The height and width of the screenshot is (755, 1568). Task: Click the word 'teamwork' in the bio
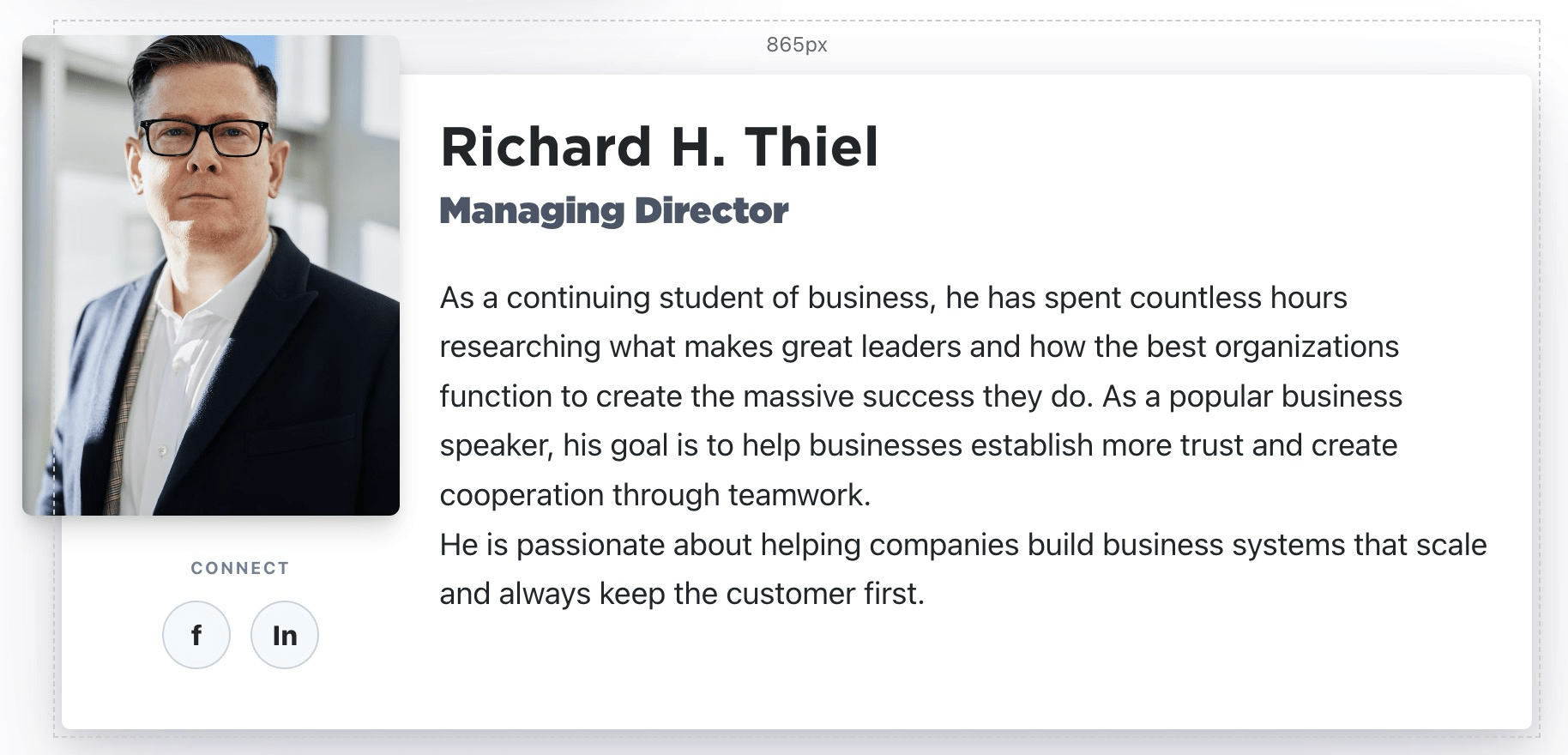click(x=796, y=495)
